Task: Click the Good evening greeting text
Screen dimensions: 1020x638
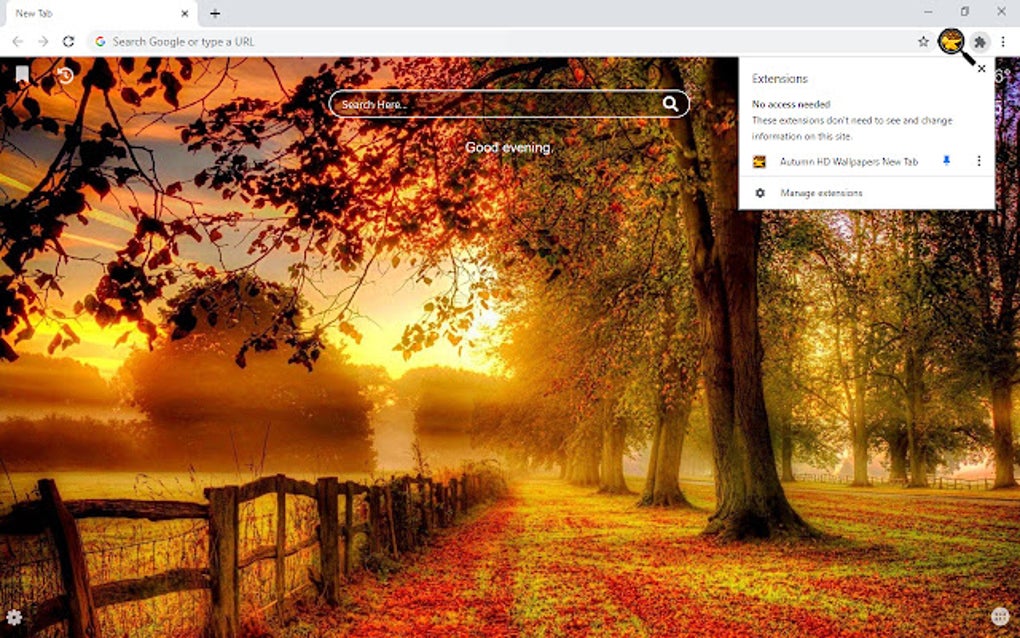Action: coord(509,148)
